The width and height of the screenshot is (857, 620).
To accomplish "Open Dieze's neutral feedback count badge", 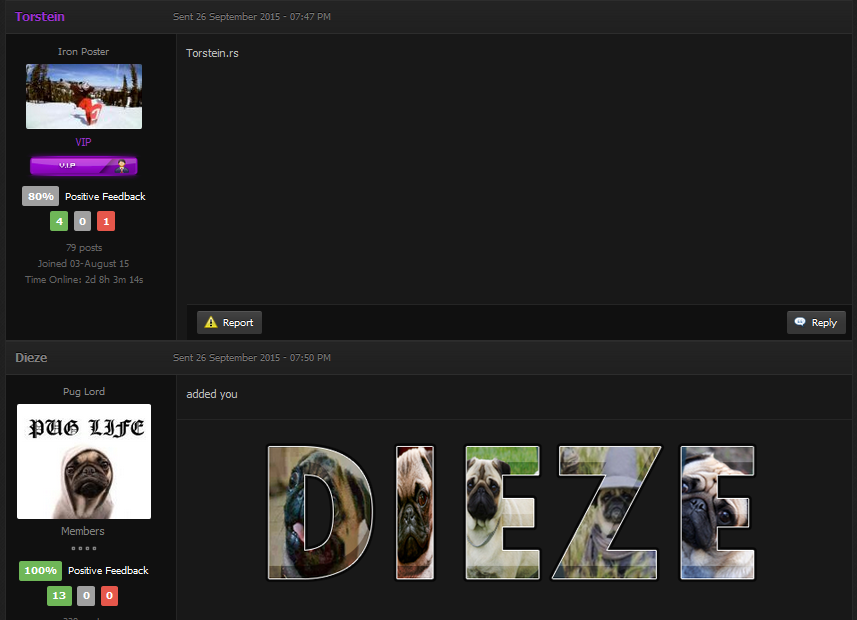I will click(86, 596).
